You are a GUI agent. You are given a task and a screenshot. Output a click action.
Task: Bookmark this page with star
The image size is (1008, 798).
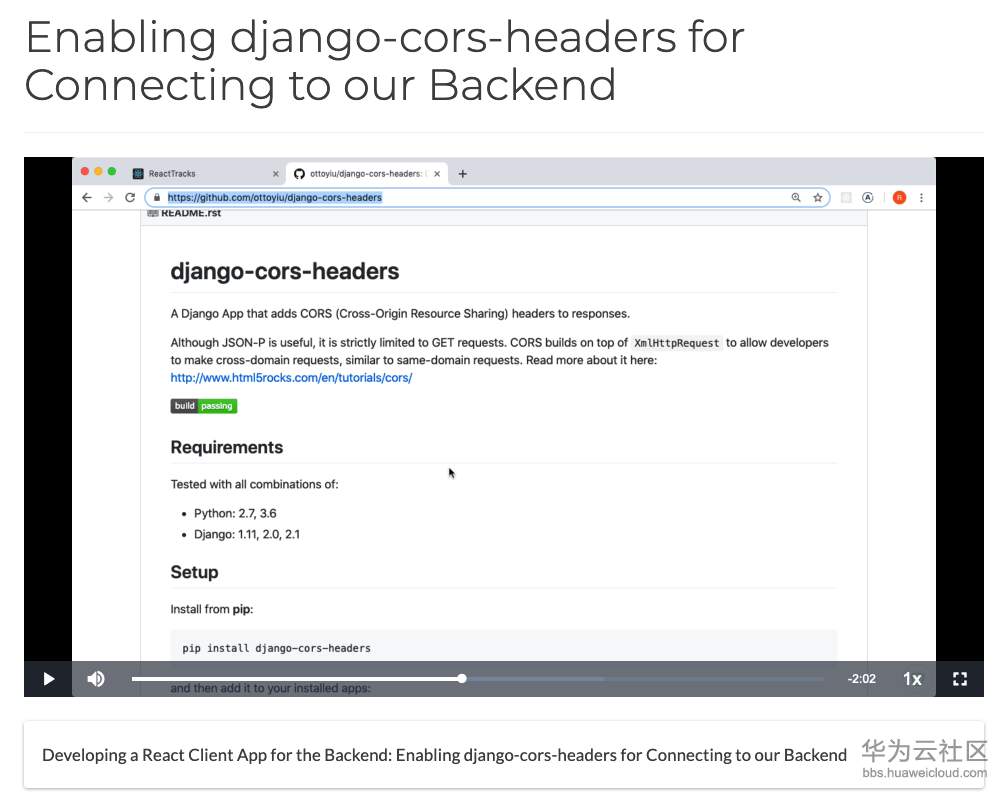tap(817, 197)
